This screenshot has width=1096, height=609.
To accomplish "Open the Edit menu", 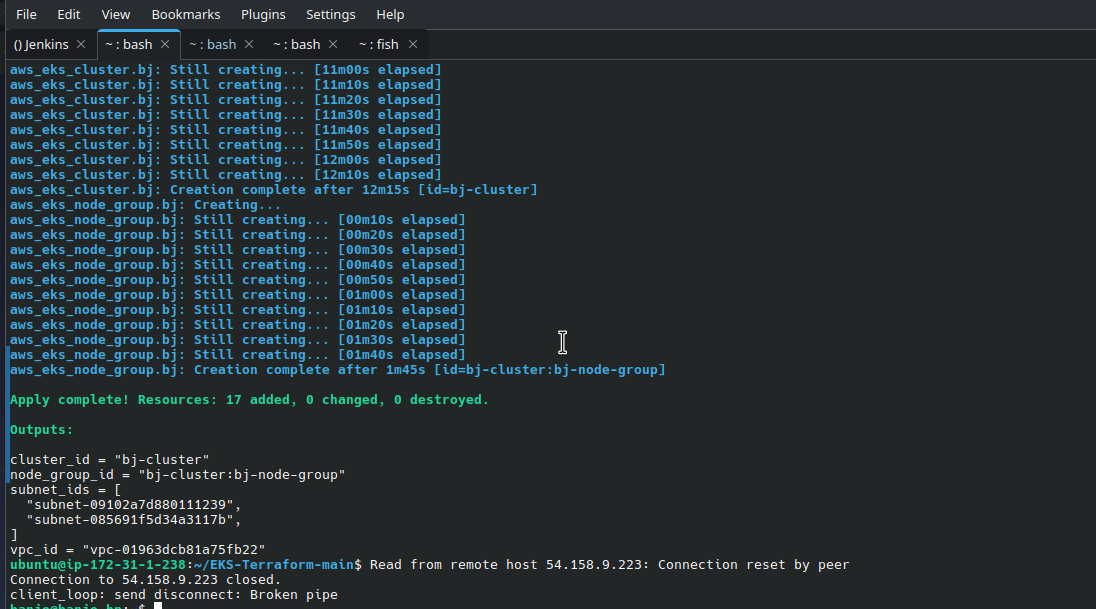I will 68,14.
